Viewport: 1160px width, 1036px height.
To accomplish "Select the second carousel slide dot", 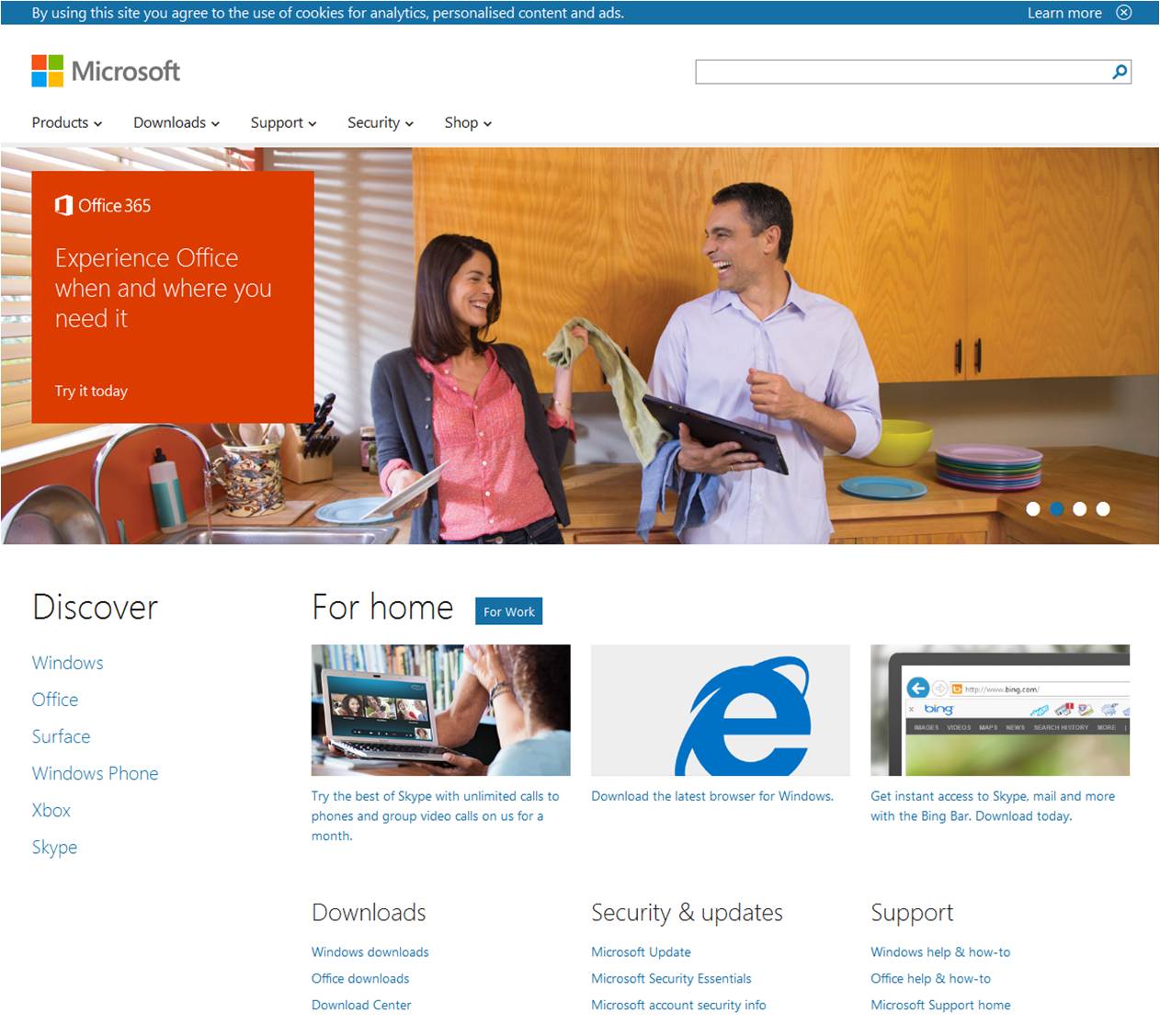I will tap(1056, 508).
